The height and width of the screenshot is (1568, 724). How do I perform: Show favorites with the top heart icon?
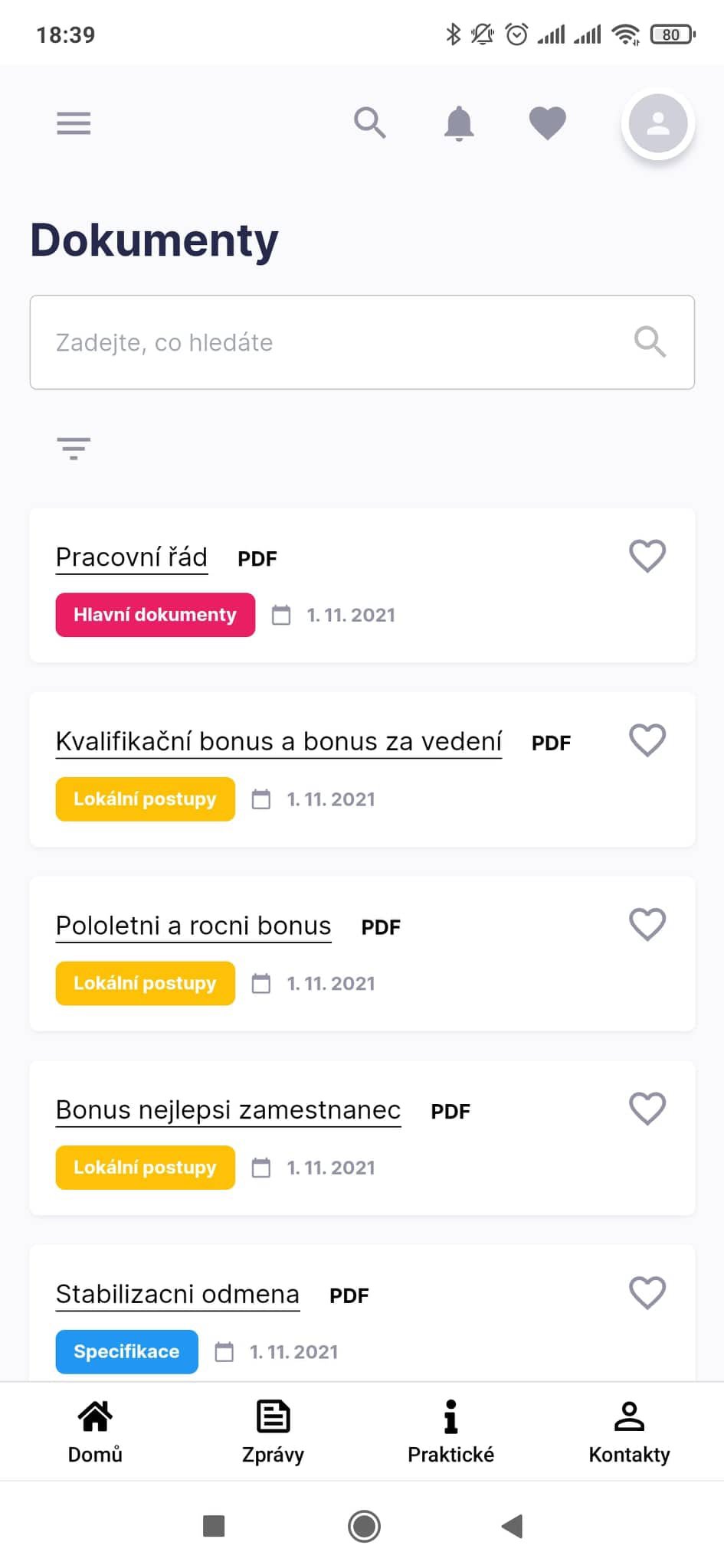coord(548,122)
